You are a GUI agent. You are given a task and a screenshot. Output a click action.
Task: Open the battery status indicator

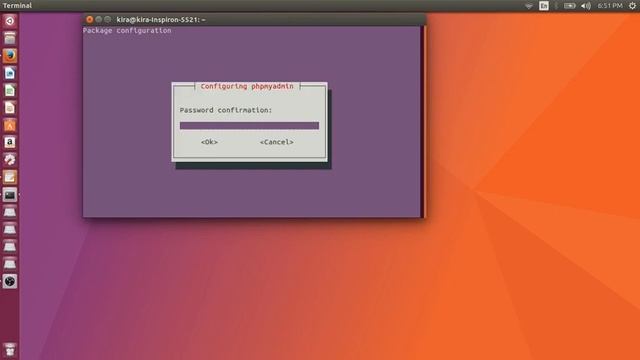coord(569,6)
